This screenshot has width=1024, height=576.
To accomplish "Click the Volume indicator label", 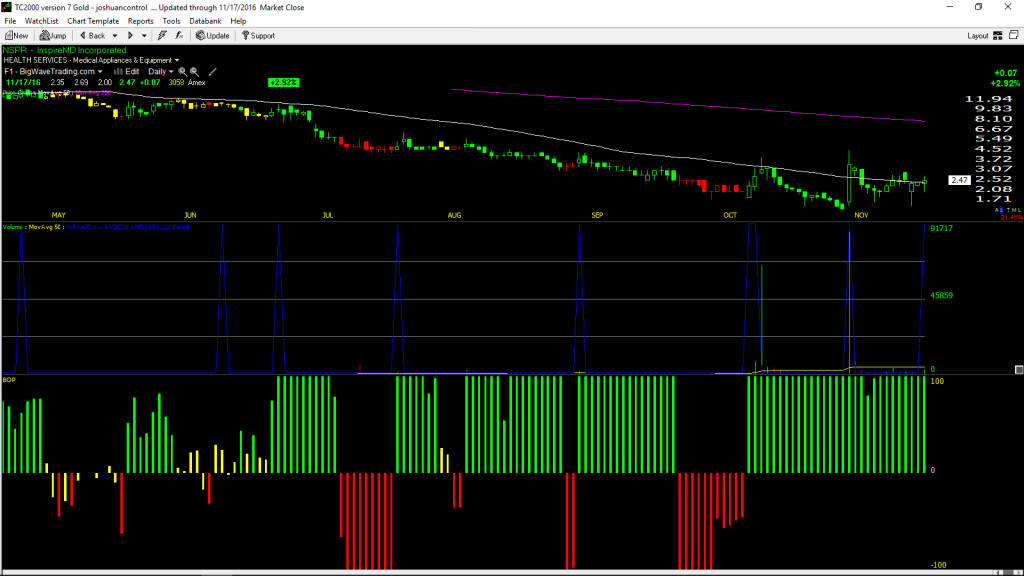I will 14,227.
